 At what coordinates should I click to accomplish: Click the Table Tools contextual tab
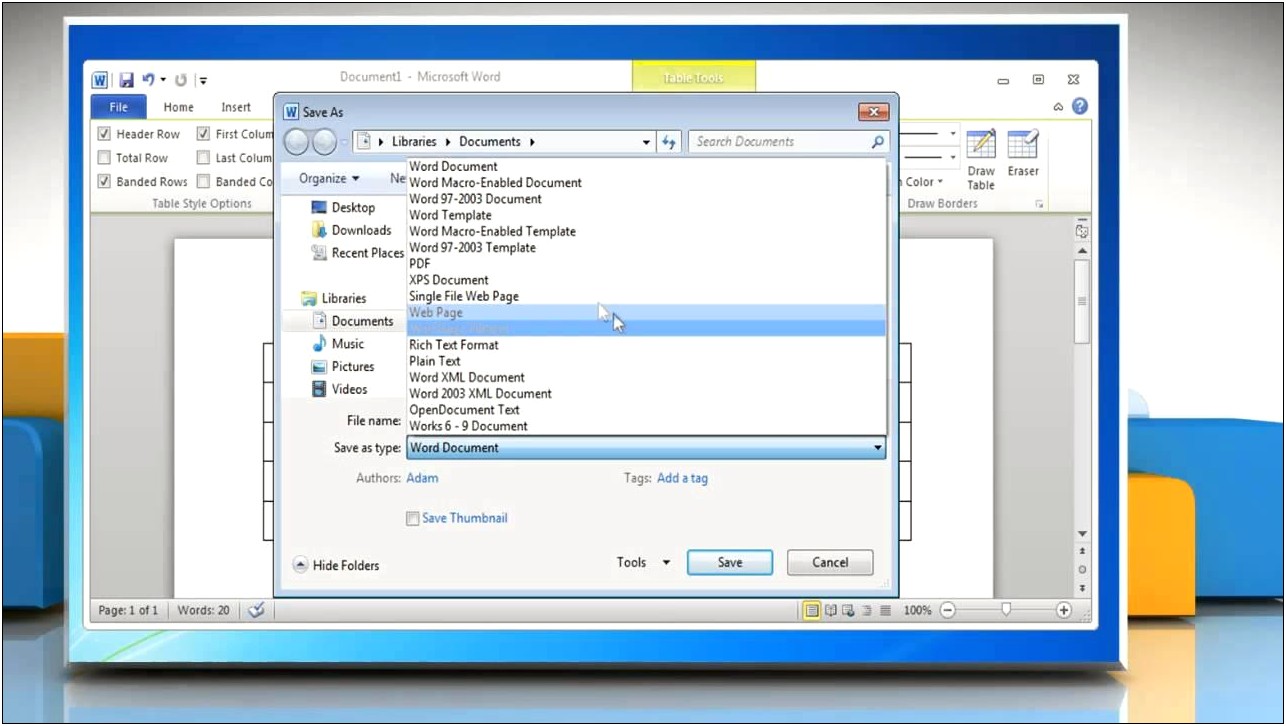[x=694, y=78]
